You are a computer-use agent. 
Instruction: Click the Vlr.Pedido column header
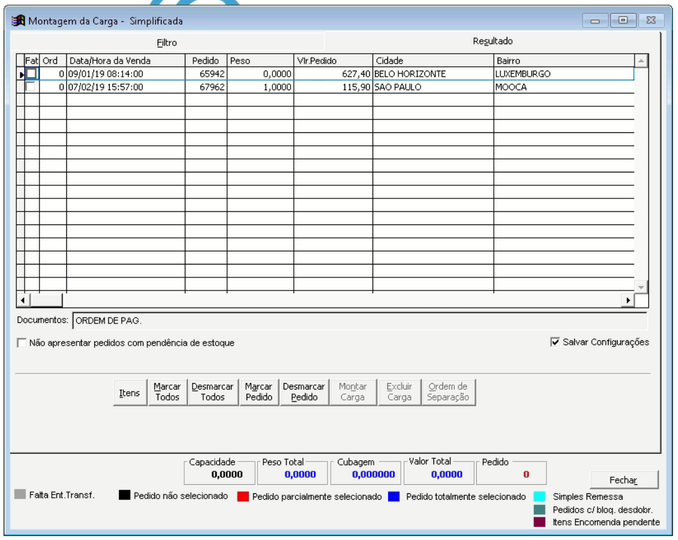click(x=333, y=60)
